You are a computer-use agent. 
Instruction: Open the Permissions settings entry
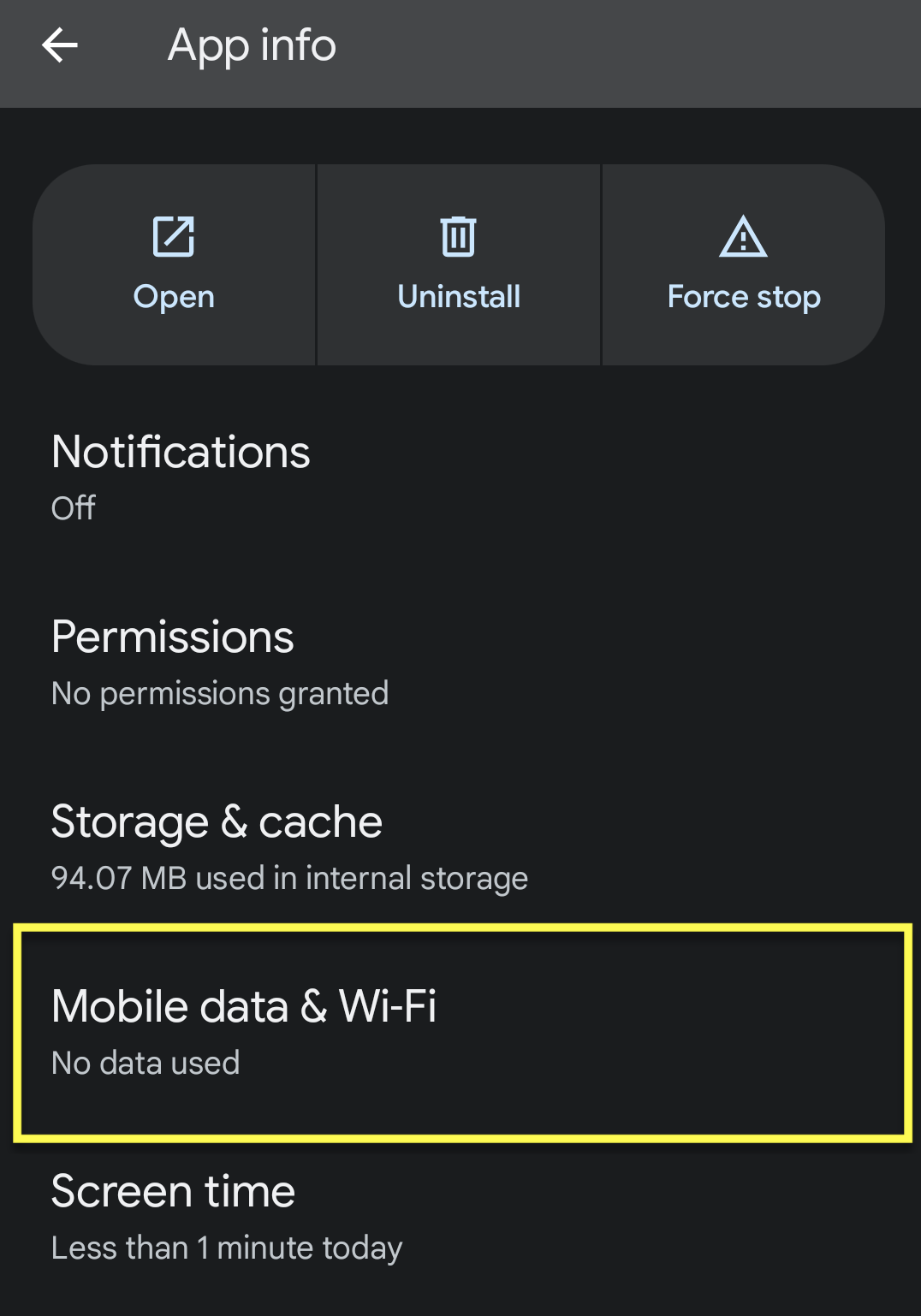173,637
